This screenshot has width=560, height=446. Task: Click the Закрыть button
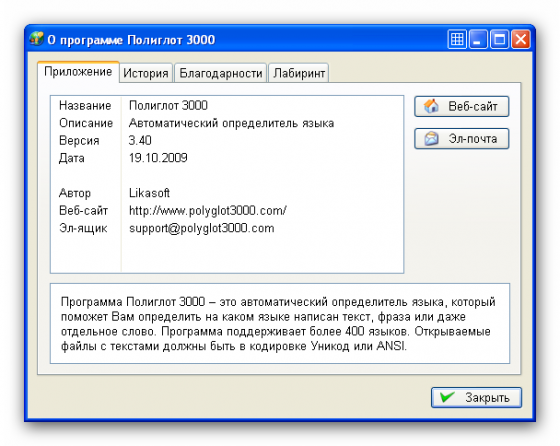tap(476, 397)
